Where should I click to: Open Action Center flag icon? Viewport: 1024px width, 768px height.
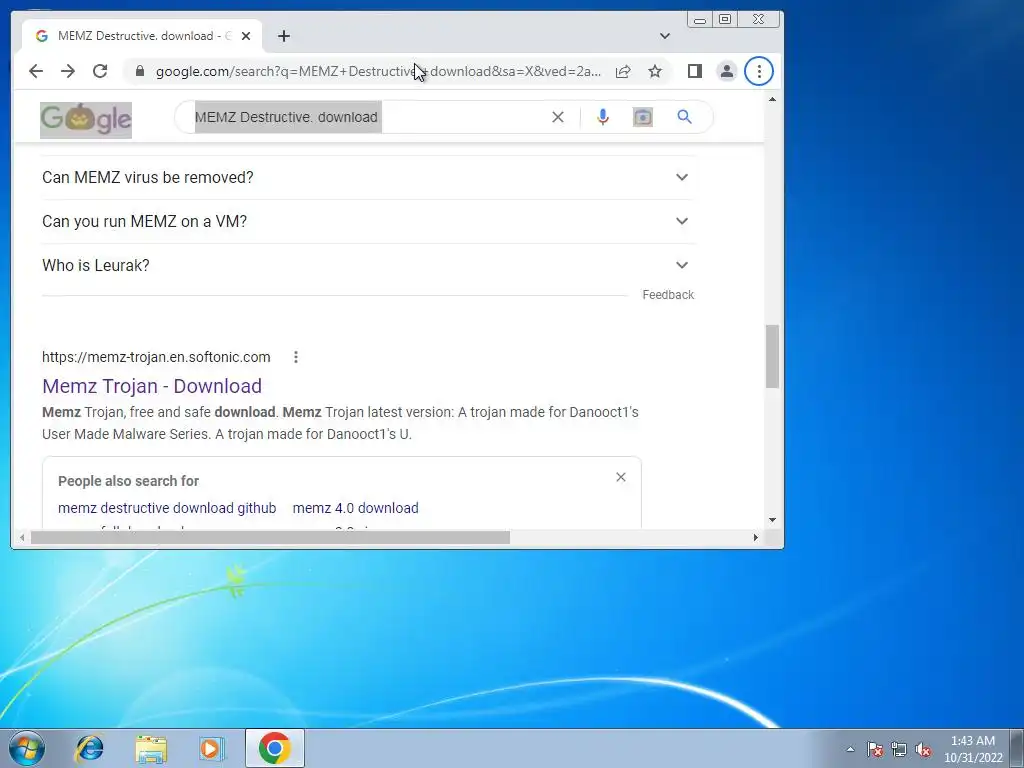[875, 749]
